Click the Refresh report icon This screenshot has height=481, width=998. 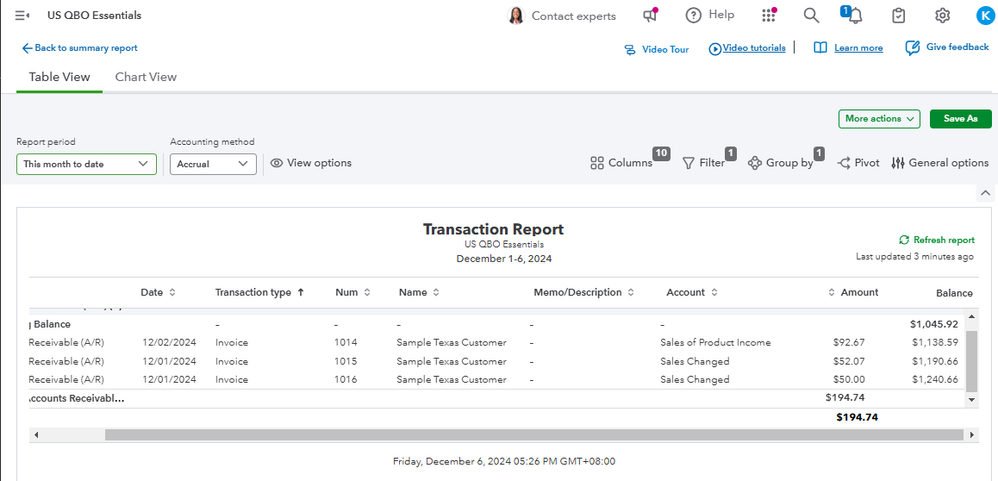[904, 240]
